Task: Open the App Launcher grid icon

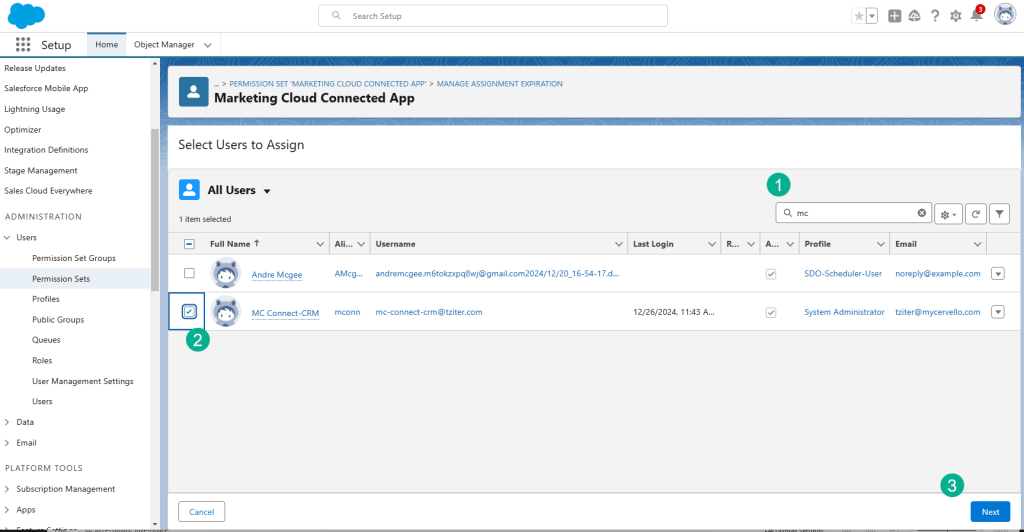Action: tap(23, 45)
